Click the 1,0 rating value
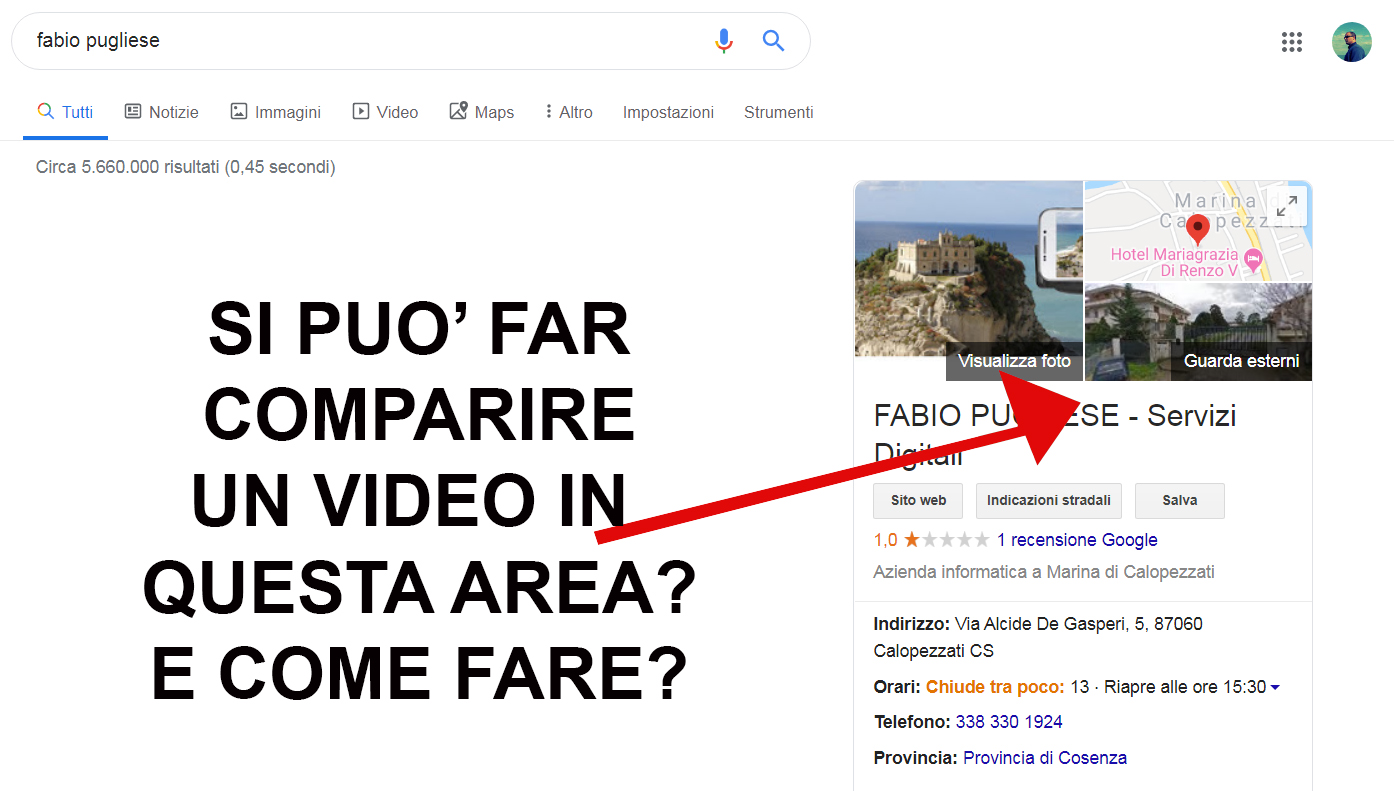This screenshot has height=791, width=1394. [885, 540]
